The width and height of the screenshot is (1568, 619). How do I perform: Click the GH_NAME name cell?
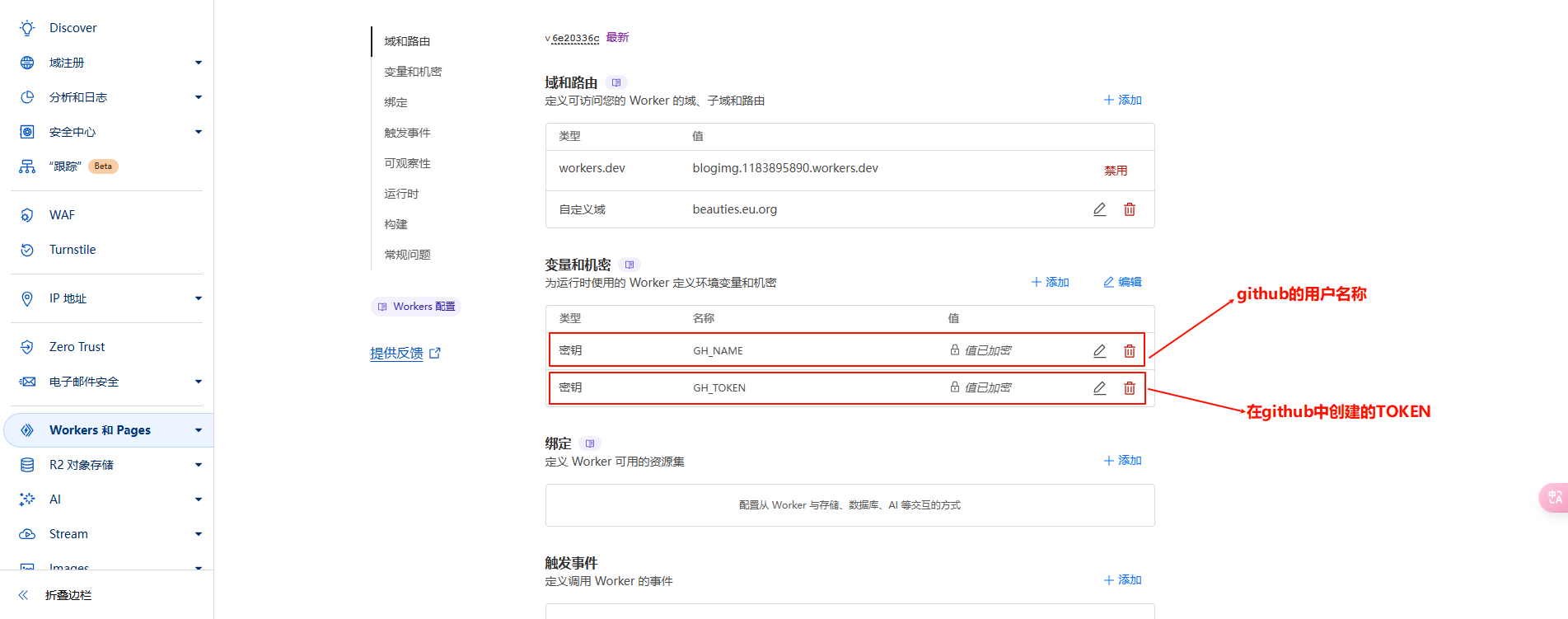tap(718, 351)
